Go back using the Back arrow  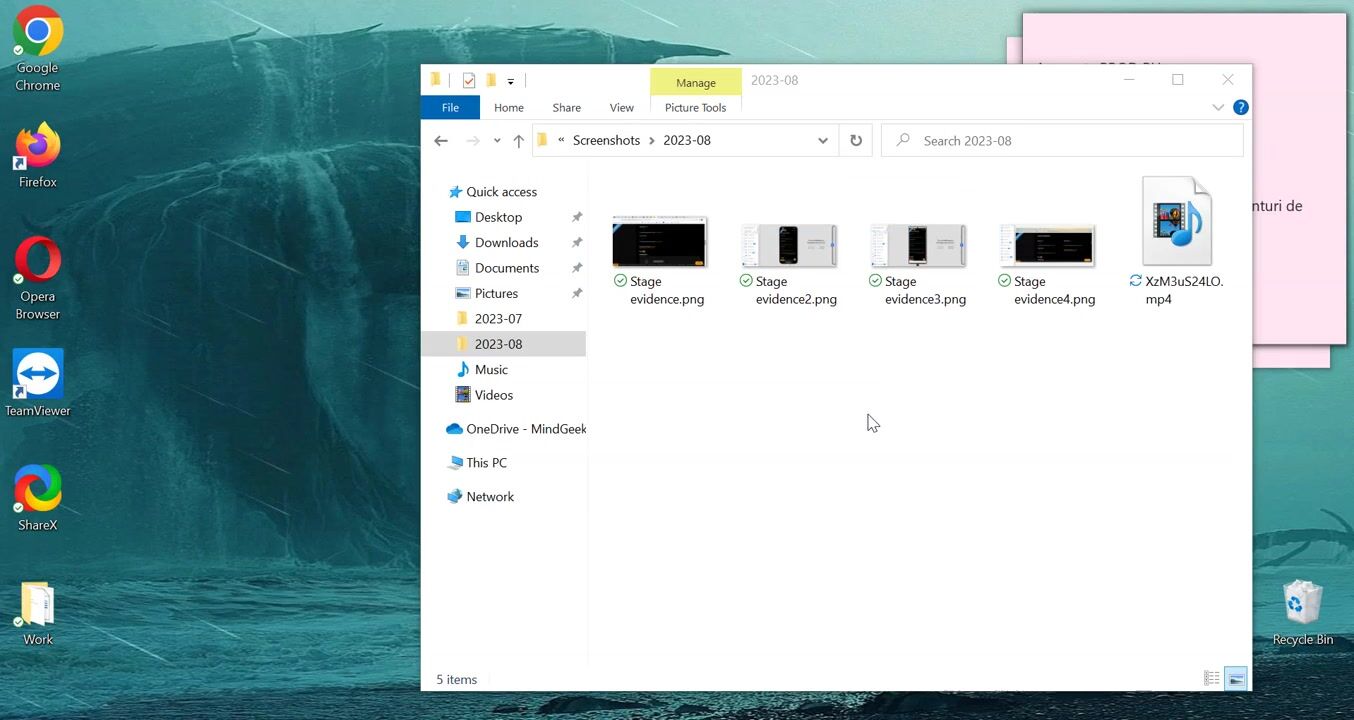click(x=441, y=141)
